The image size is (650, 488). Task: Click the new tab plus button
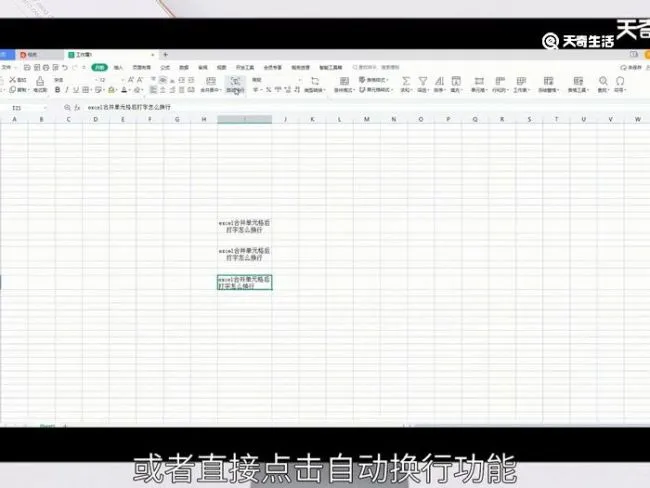[x=165, y=54]
